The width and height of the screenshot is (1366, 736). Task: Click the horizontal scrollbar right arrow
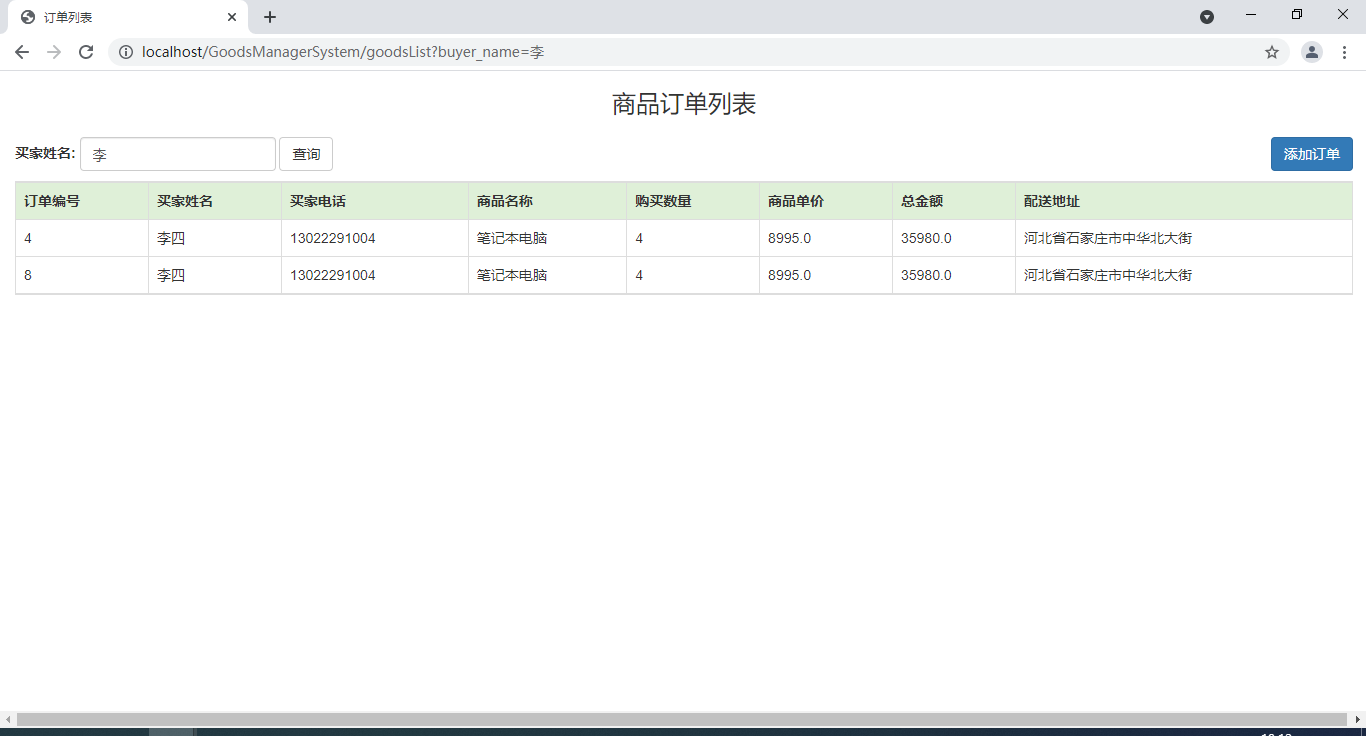1357,720
